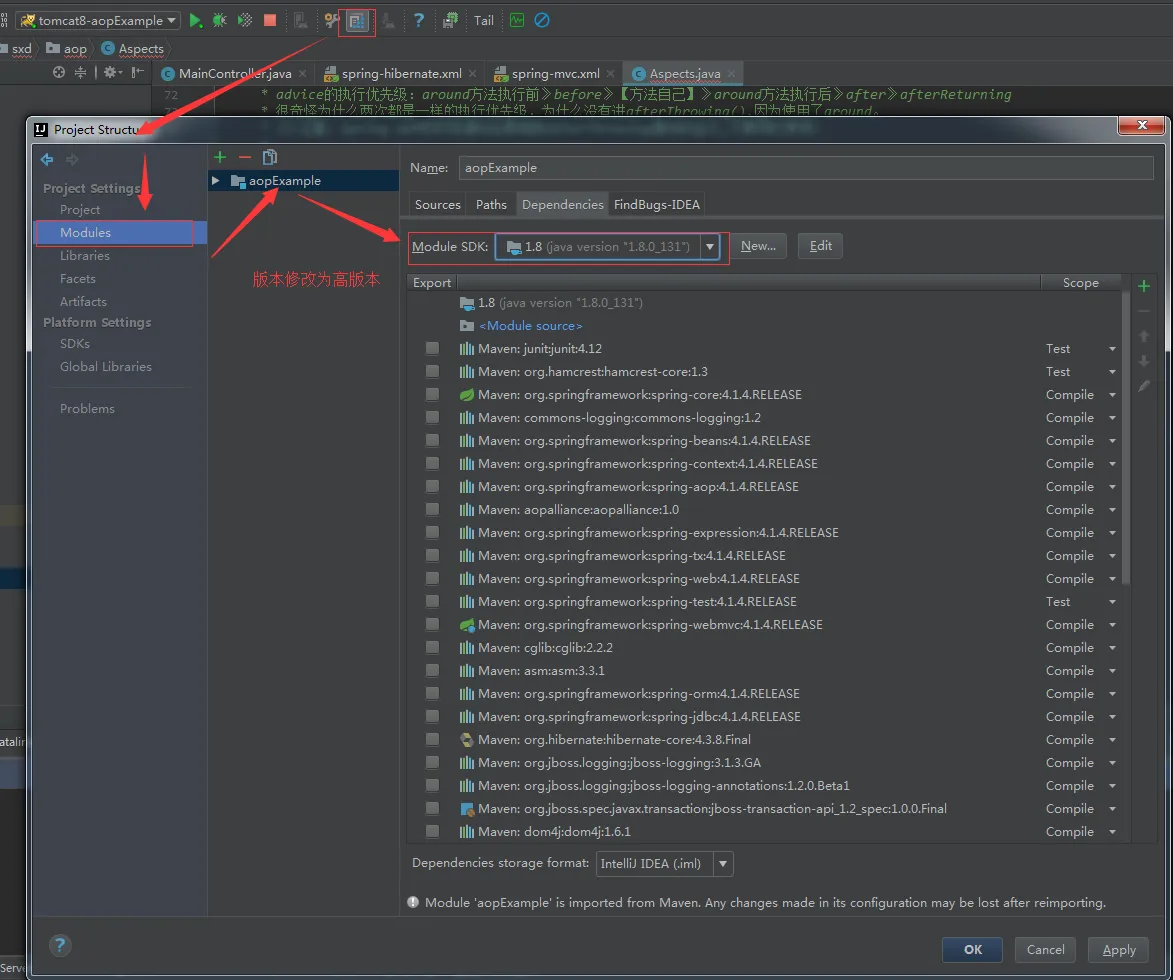
Task: Expand the aopExample module tree node
Action: pyautogui.click(x=216, y=181)
